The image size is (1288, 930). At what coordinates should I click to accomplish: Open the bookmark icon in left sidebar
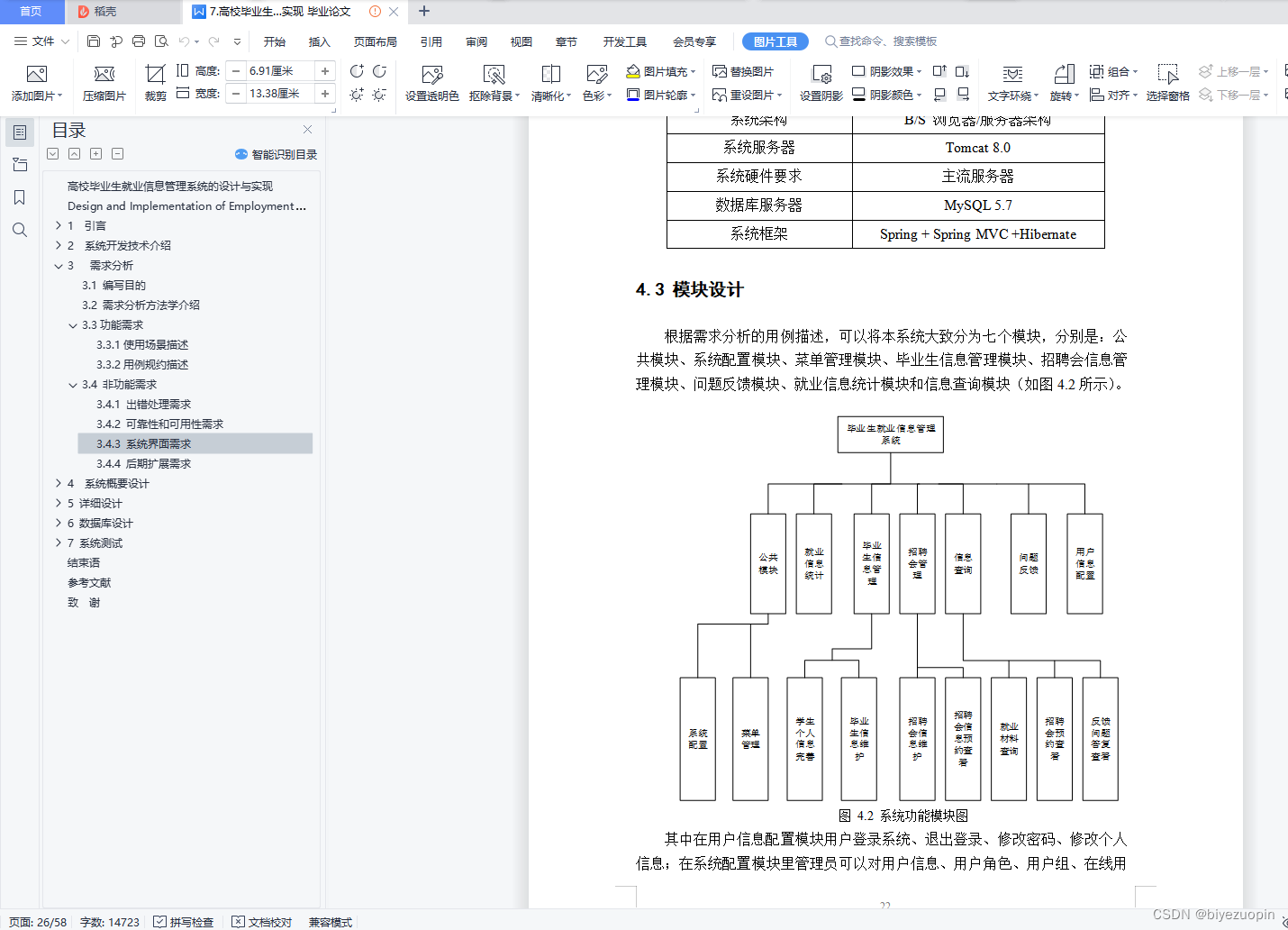point(20,197)
